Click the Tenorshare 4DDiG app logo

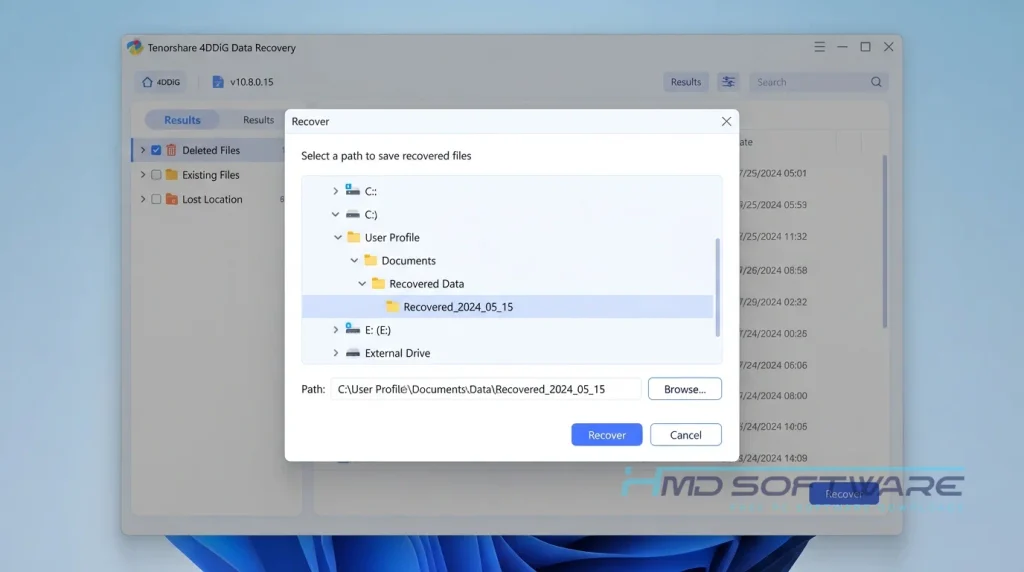(135, 47)
